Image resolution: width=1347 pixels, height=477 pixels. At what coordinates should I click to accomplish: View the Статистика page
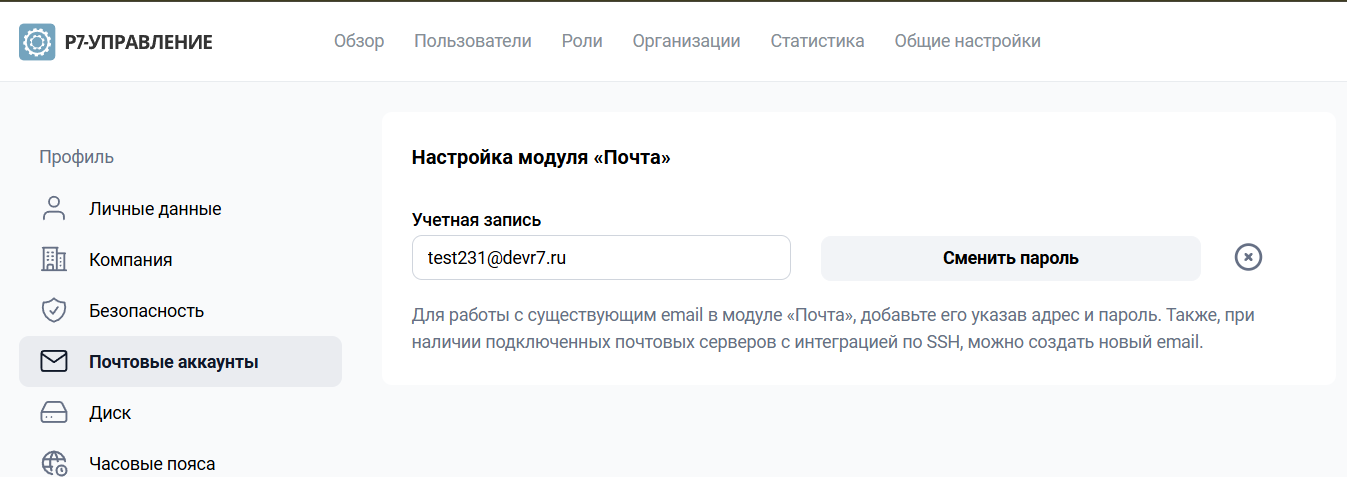tap(817, 41)
